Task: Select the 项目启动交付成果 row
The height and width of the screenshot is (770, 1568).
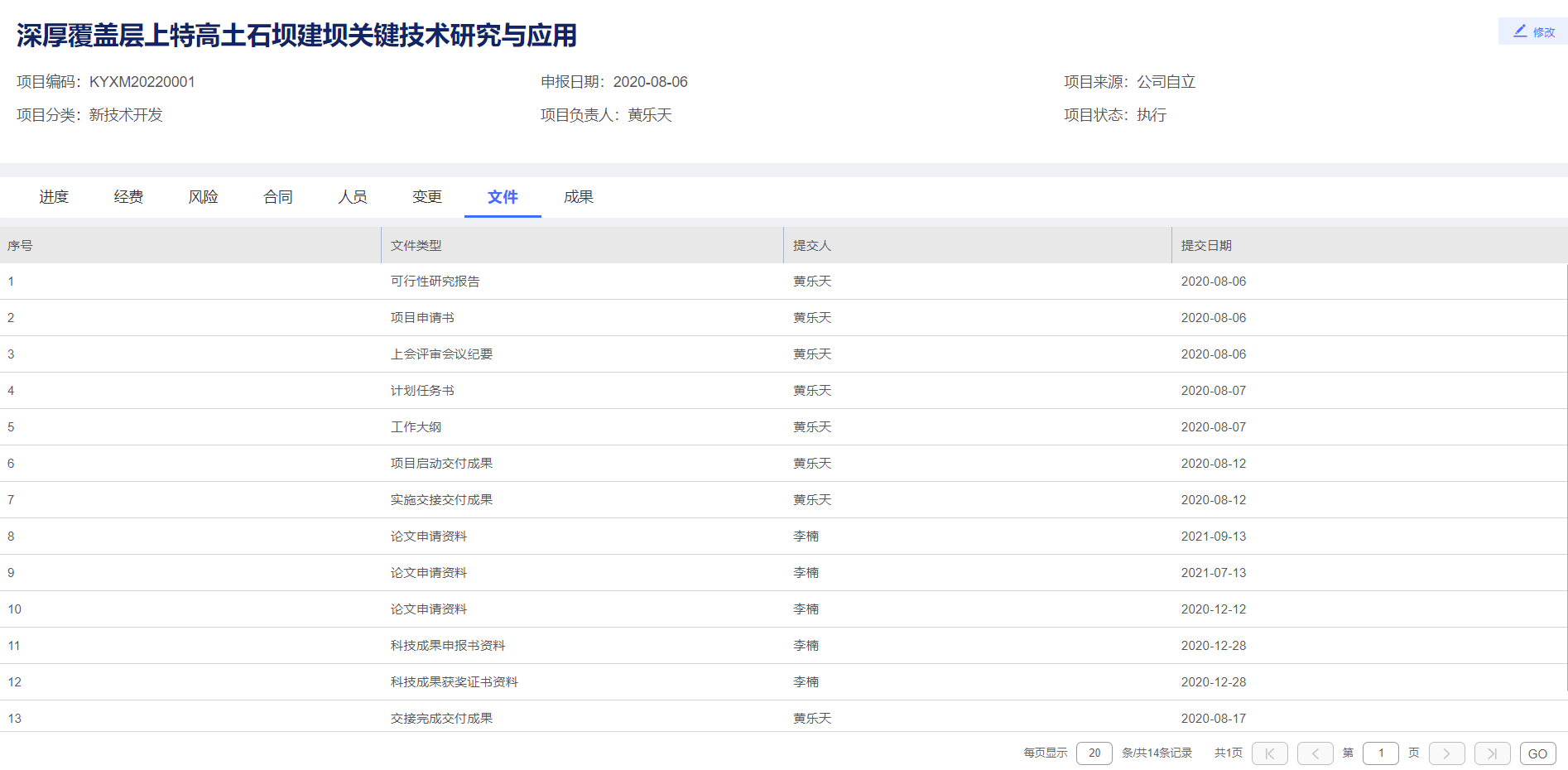Action: [x=783, y=464]
